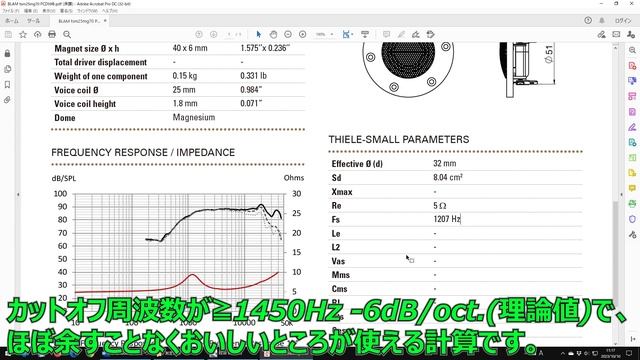Open the notifications bell icon
This screenshot has width=640, height=360.
(602, 20)
